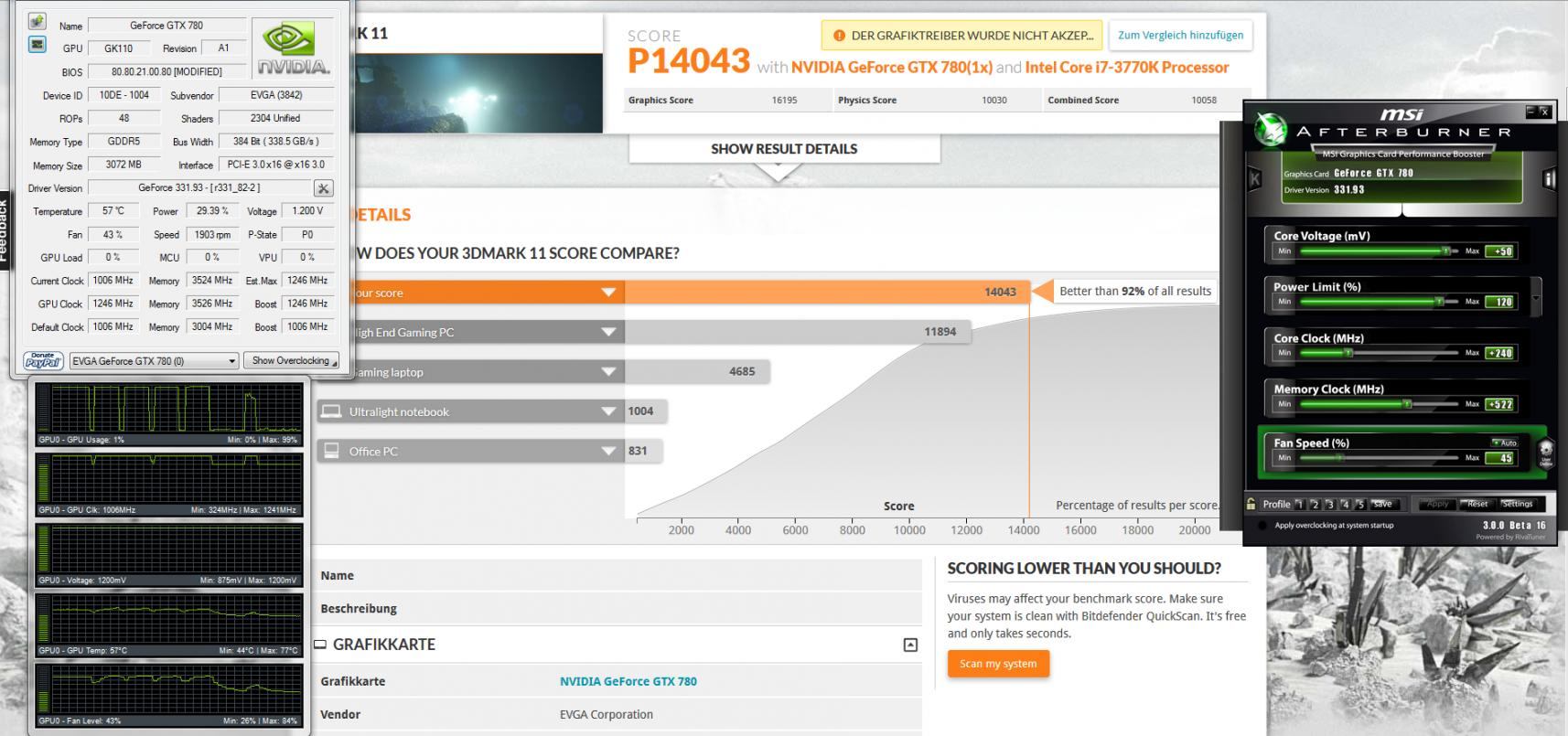
Task: Click the Core Clock +240 value field
Action: (1499, 353)
